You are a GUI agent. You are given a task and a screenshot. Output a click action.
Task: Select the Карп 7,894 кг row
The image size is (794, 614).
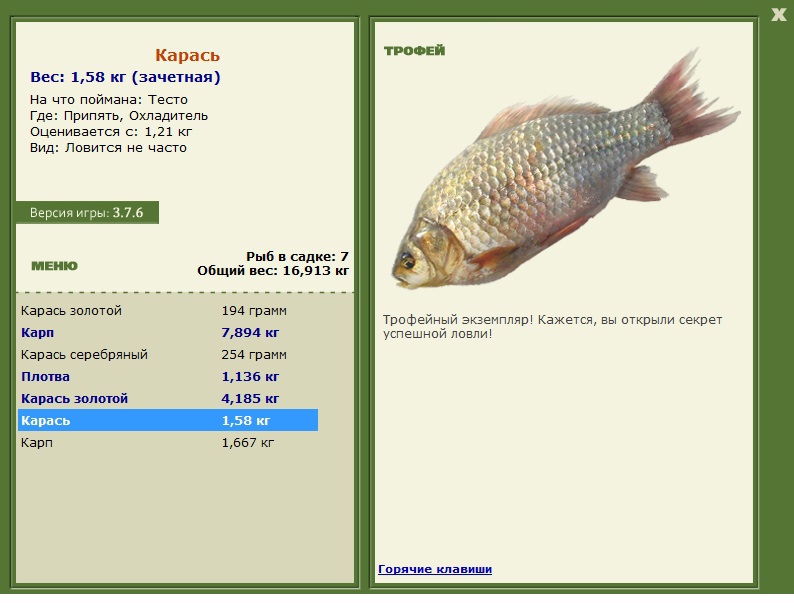point(168,333)
